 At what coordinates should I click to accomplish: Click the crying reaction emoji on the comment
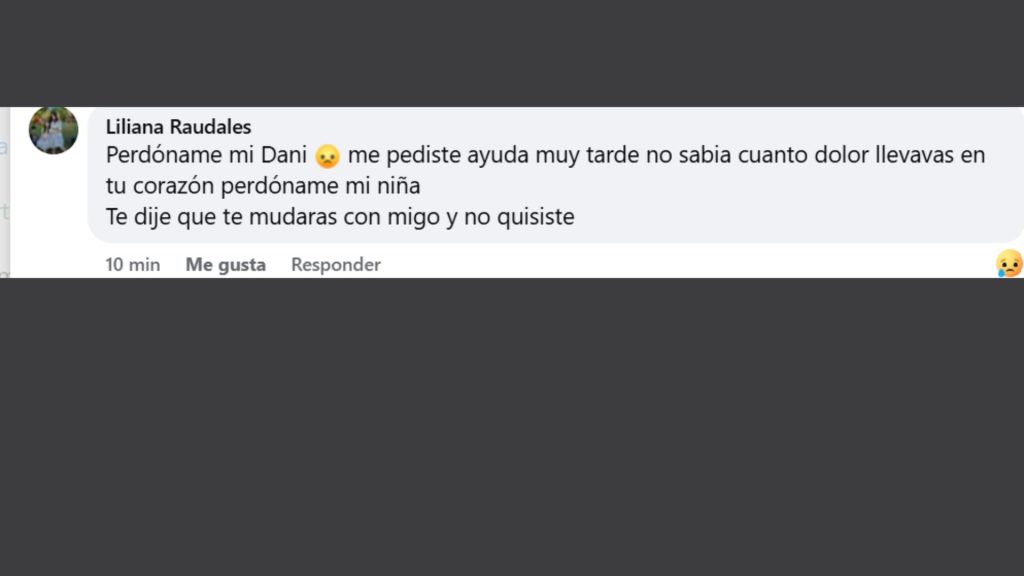coord(1011,265)
